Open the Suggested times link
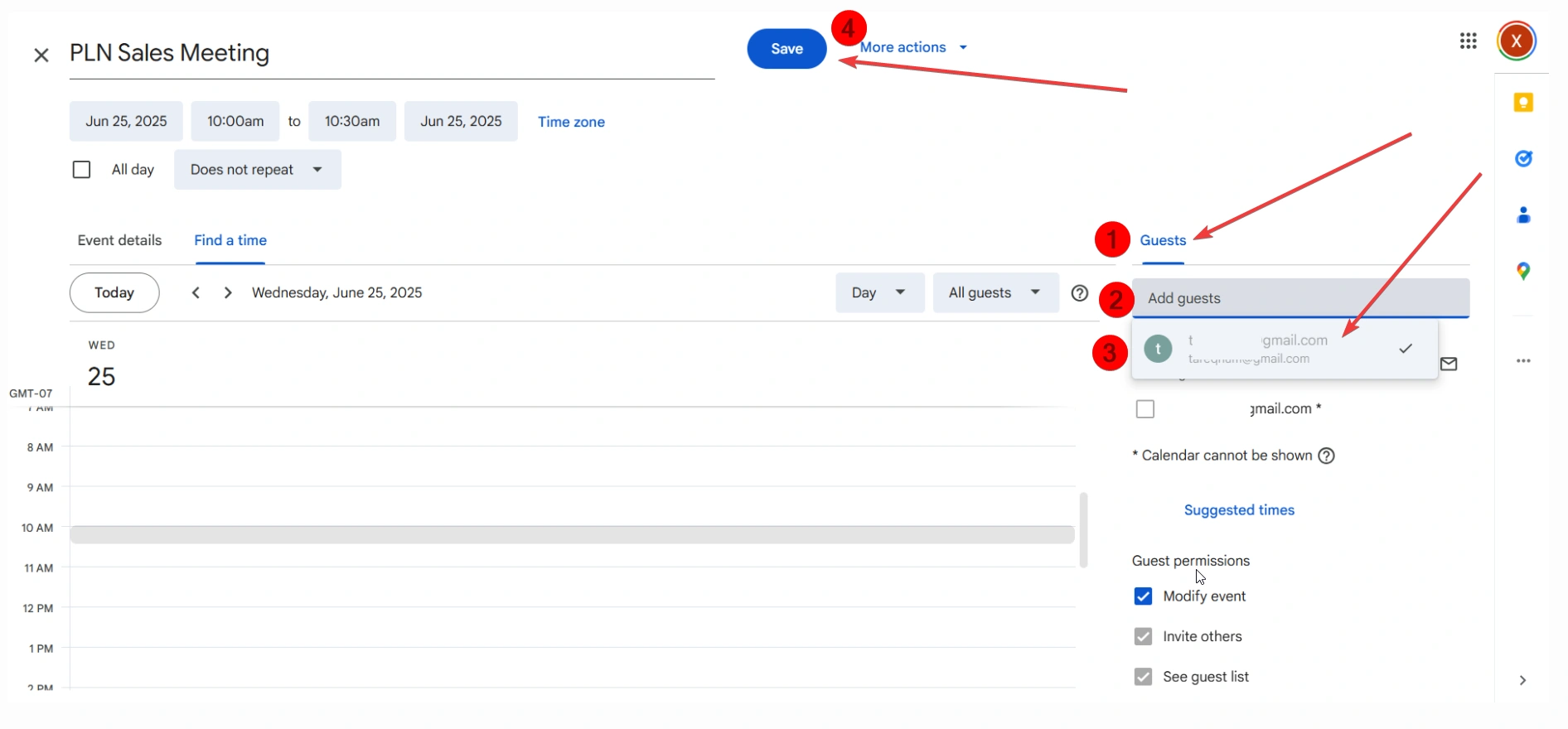Image resolution: width=1568 pixels, height=729 pixels. pos(1239,510)
